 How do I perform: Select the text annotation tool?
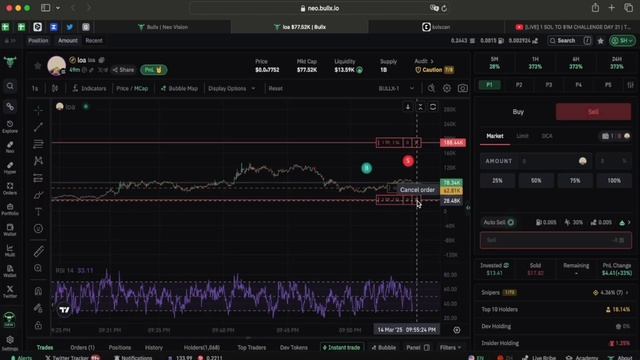(38, 211)
